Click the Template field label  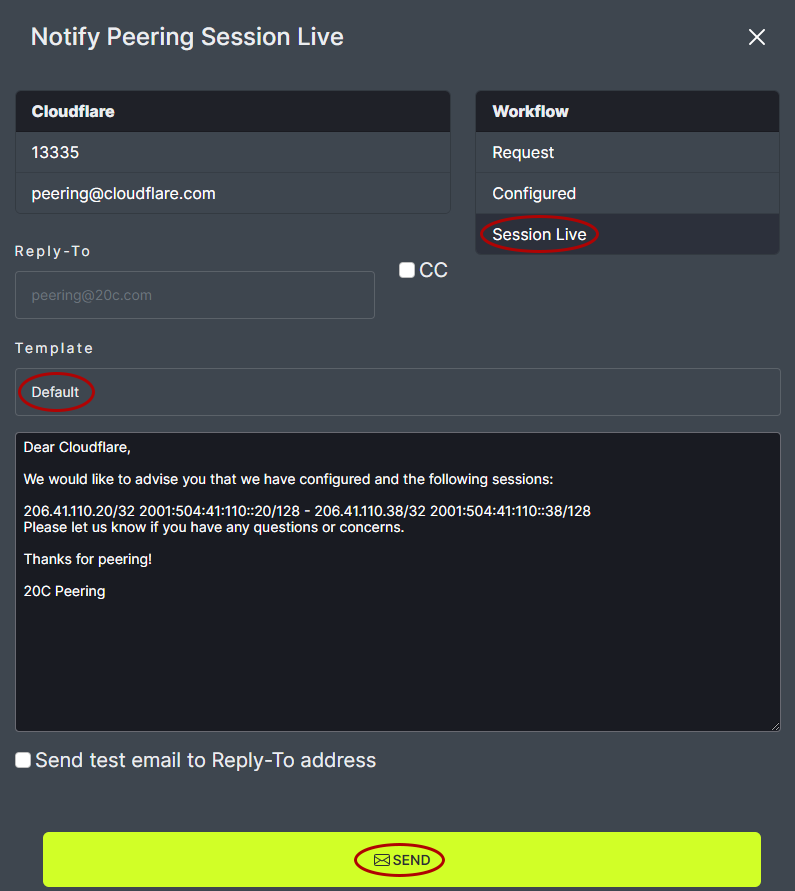pyautogui.click(x=54, y=348)
